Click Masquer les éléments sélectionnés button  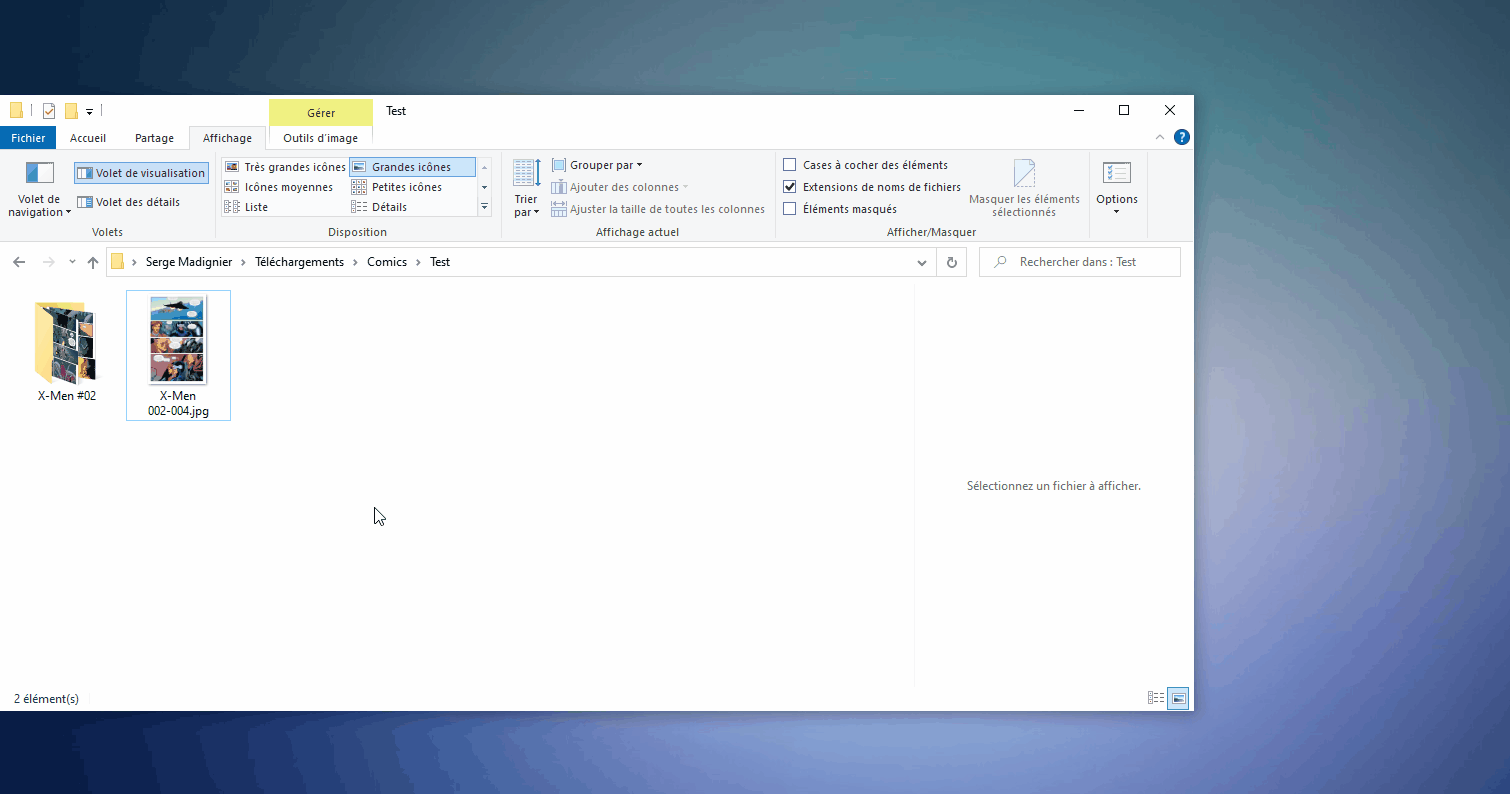[1024, 188]
